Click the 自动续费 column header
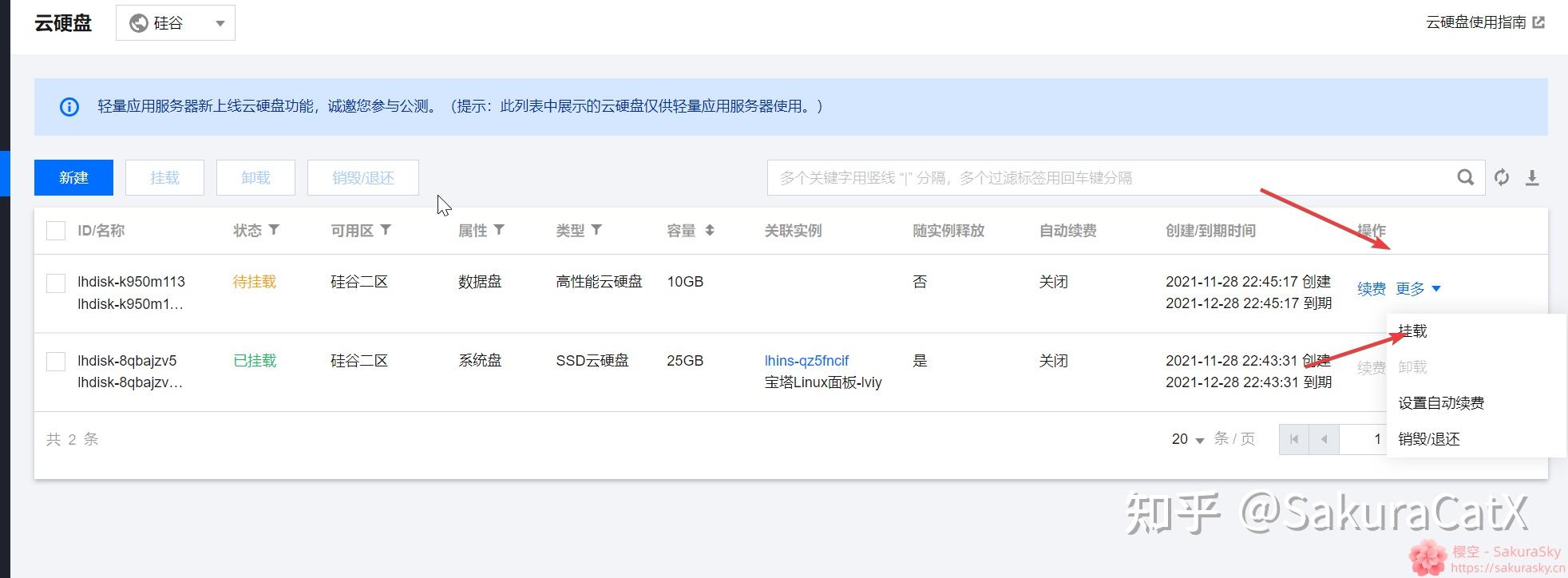 [1067, 231]
